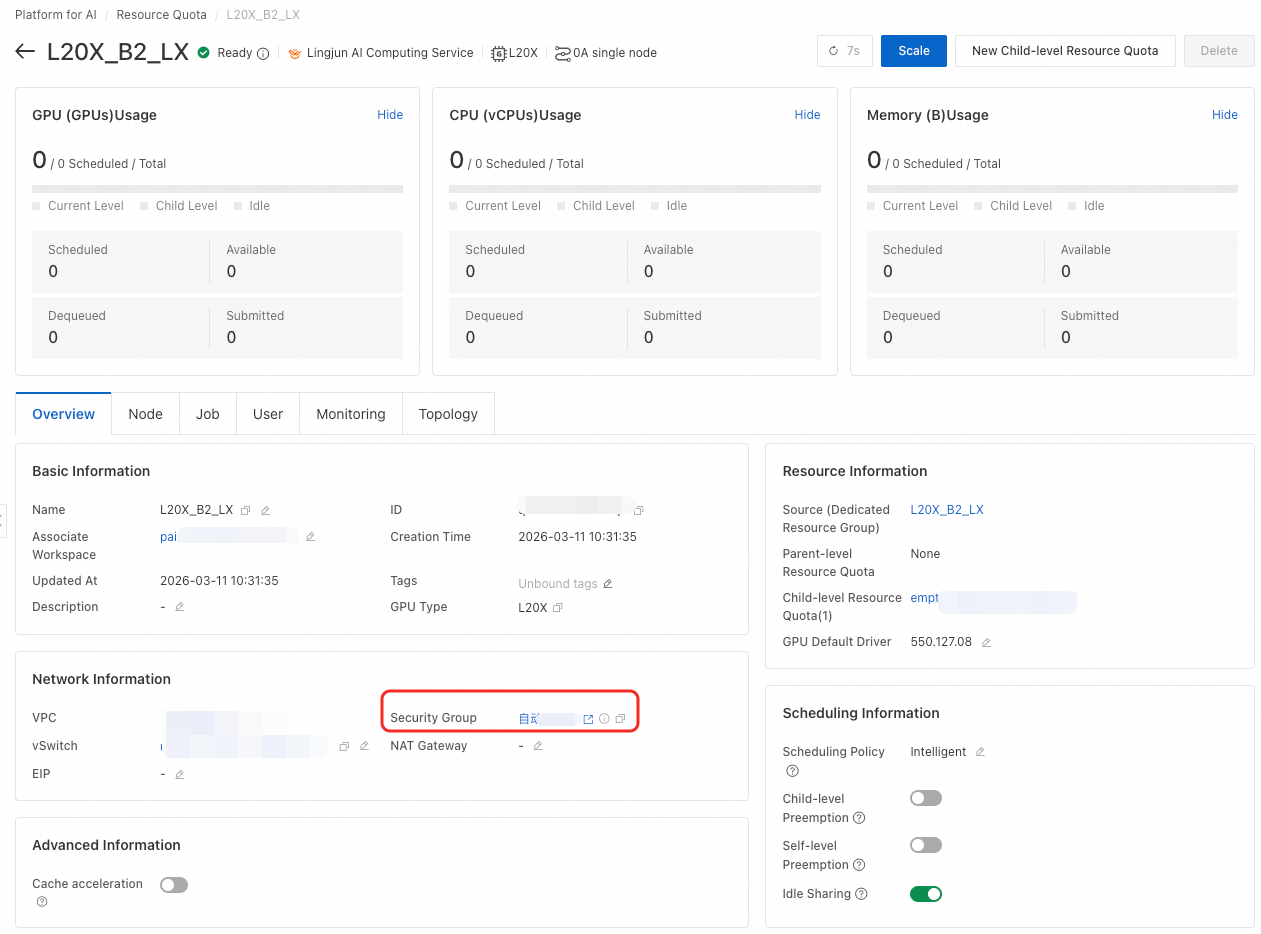Edit the Description field with pencil icon
Screen dimensions: 1261x934
tap(180, 607)
